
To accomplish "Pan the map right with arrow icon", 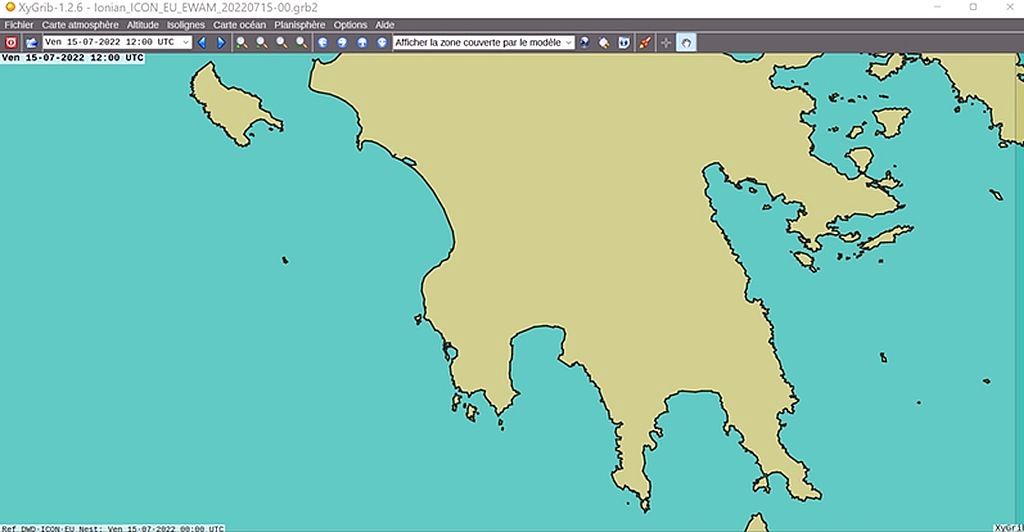I will click(x=342, y=43).
